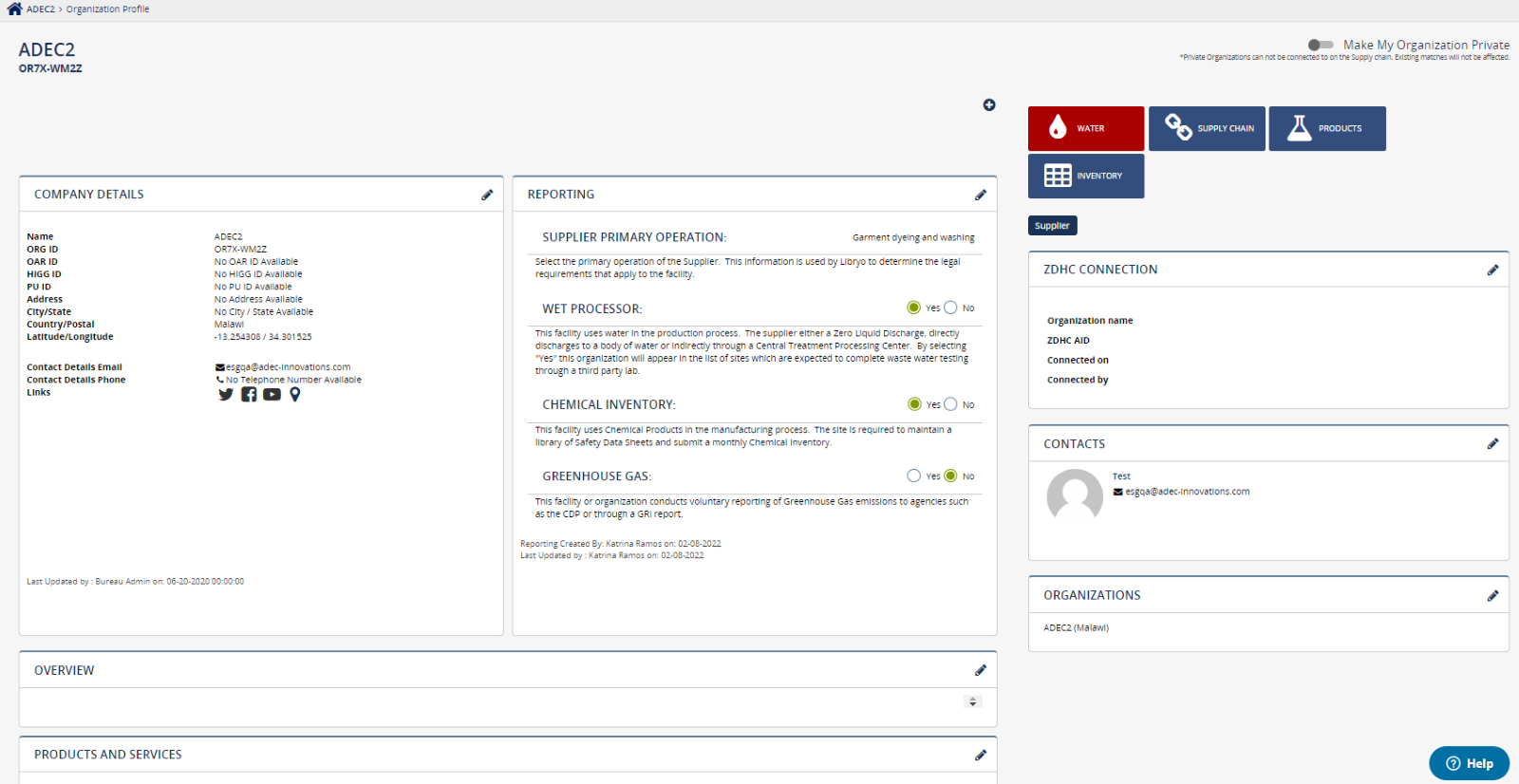Click the Test contact email address
This screenshot has width=1519, height=784.
pos(1187,492)
